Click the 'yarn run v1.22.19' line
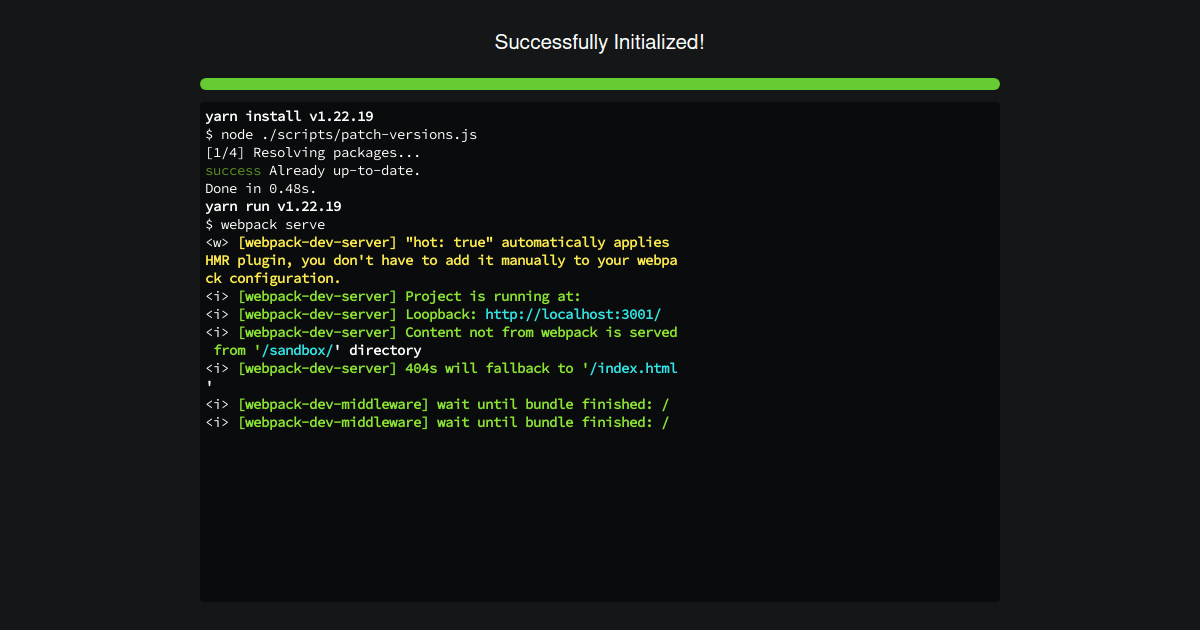This screenshot has width=1200, height=630. click(x=273, y=206)
